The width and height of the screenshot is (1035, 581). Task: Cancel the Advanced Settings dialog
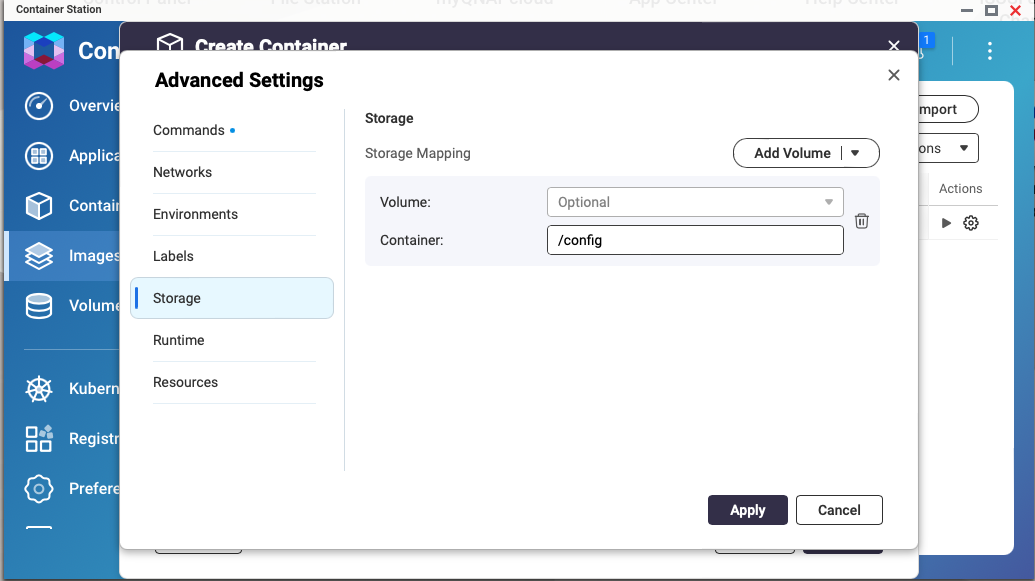coord(839,510)
